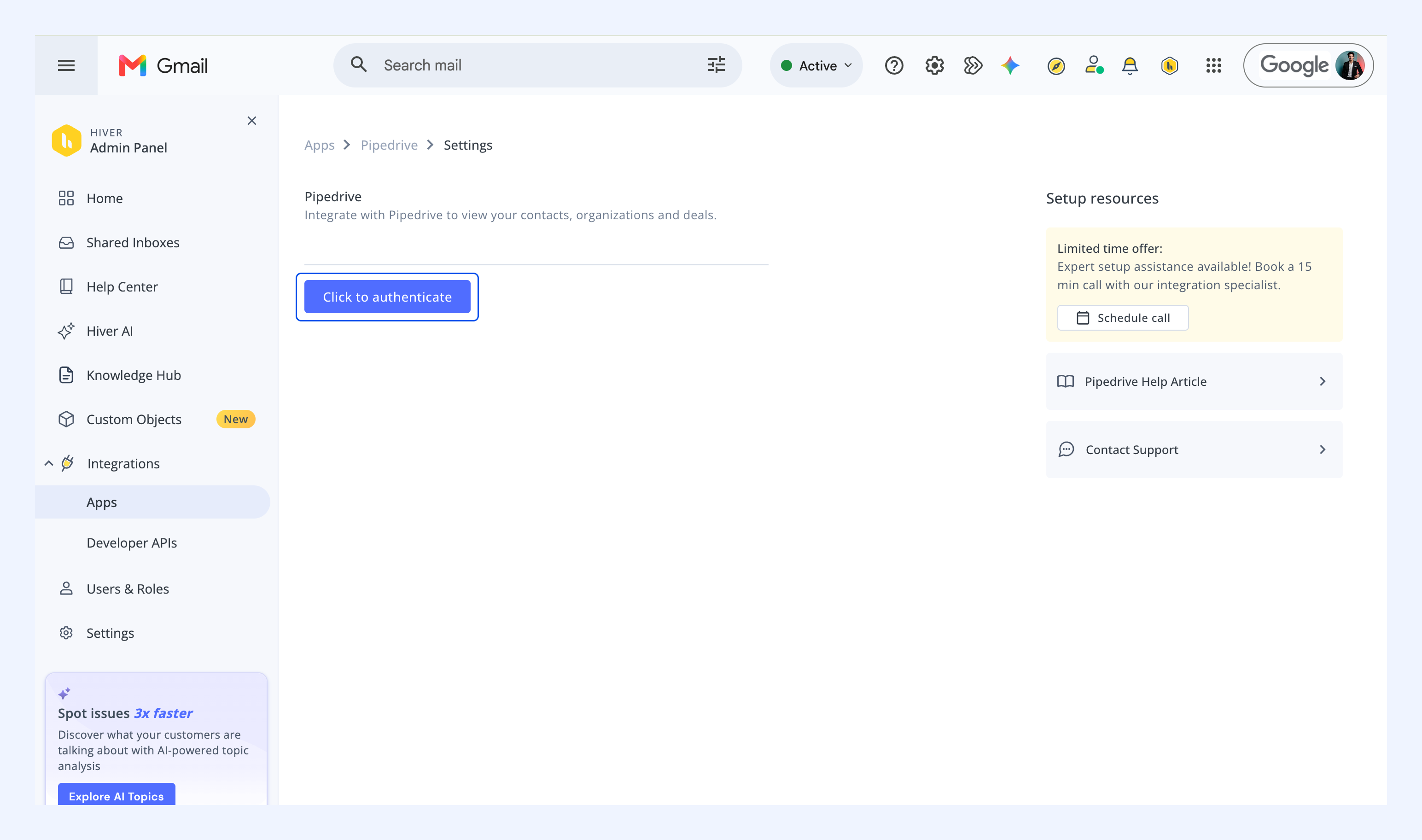1422x840 pixels.
Task: Select Apps under Integrations
Action: (152, 502)
